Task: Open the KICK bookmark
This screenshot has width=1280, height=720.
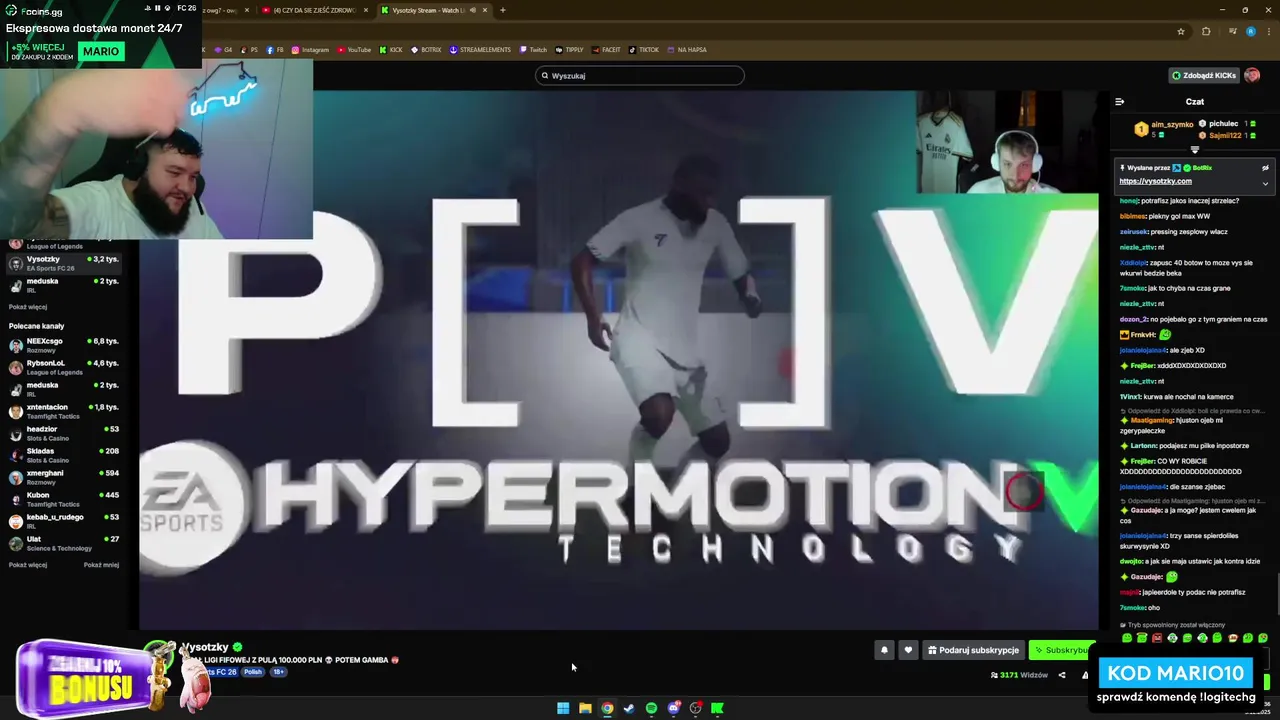Action: click(x=391, y=49)
